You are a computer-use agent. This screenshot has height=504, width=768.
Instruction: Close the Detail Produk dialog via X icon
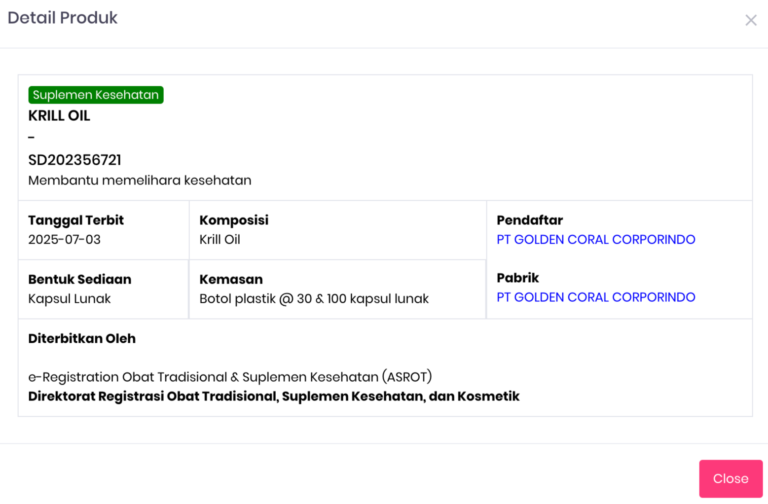750,20
